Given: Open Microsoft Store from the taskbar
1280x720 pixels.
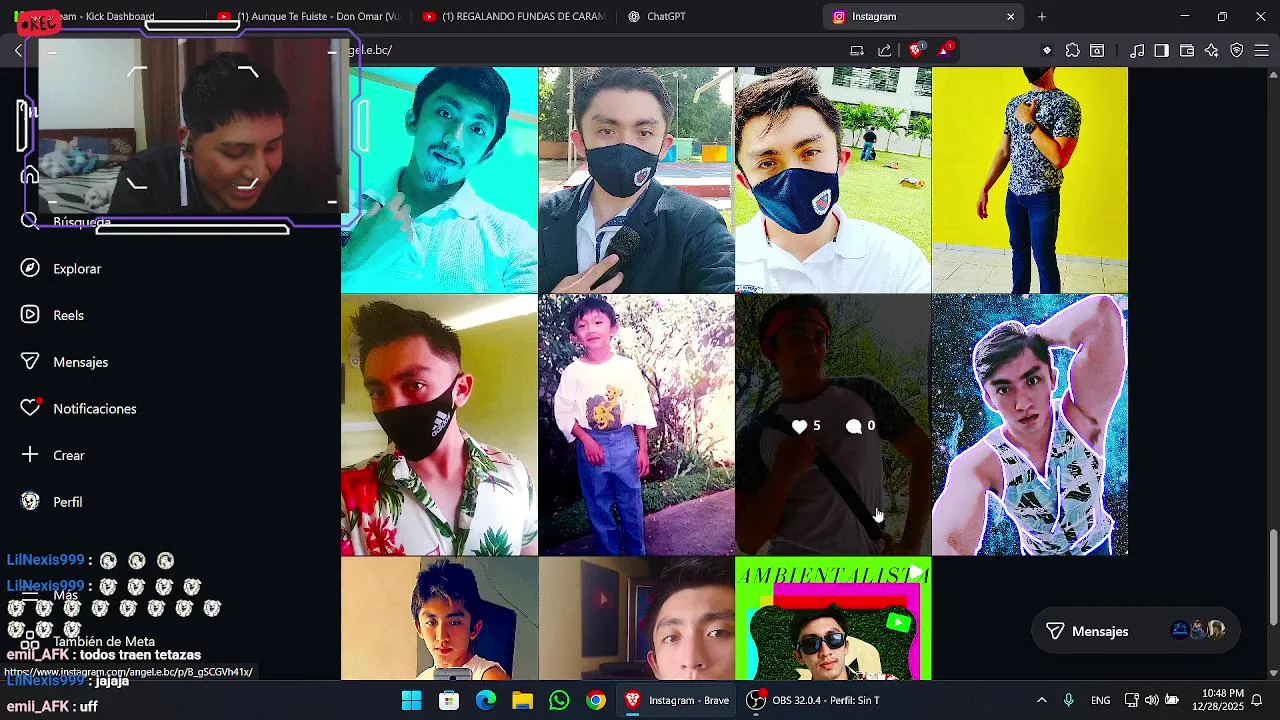Looking at the screenshot, I should 449,700.
